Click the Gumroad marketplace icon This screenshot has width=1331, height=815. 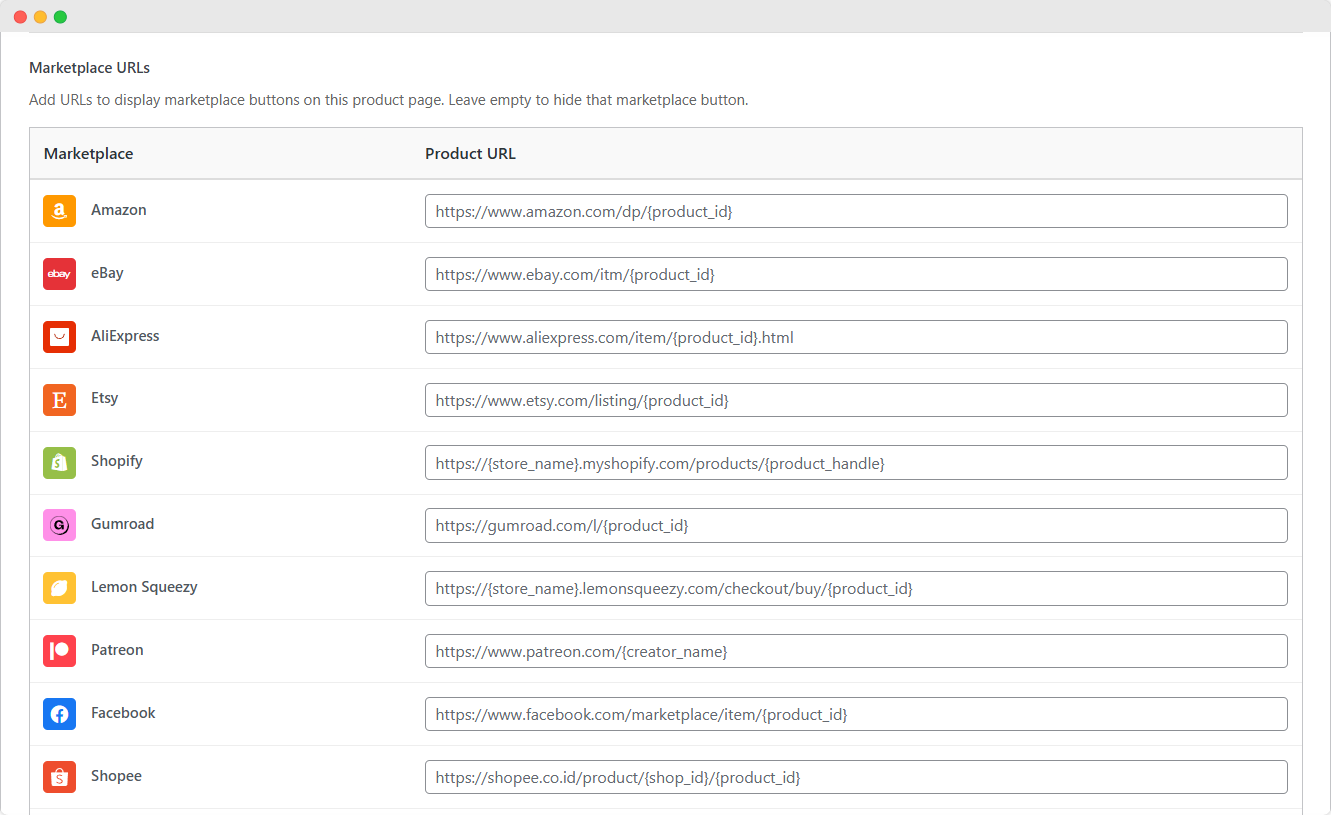tap(60, 525)
